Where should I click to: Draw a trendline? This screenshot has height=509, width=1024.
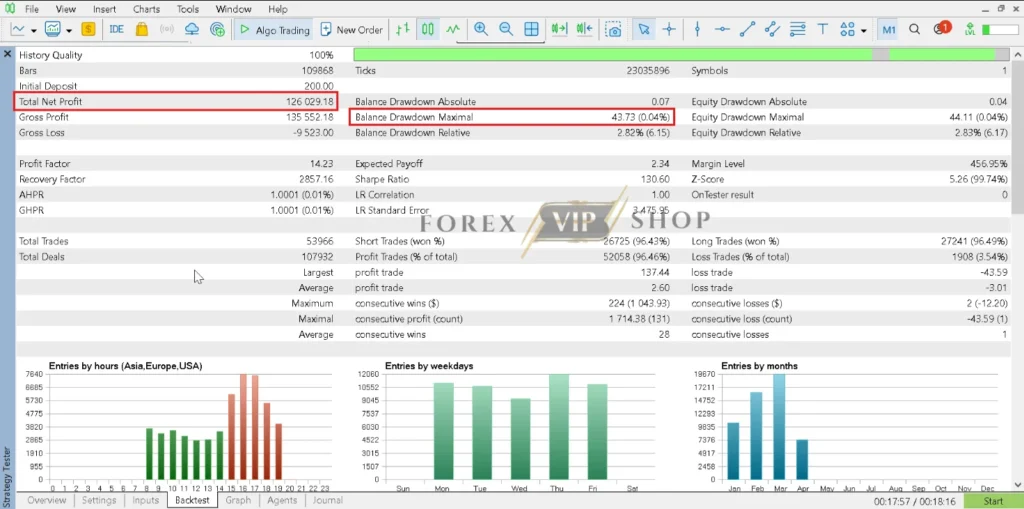pos(747,29)
